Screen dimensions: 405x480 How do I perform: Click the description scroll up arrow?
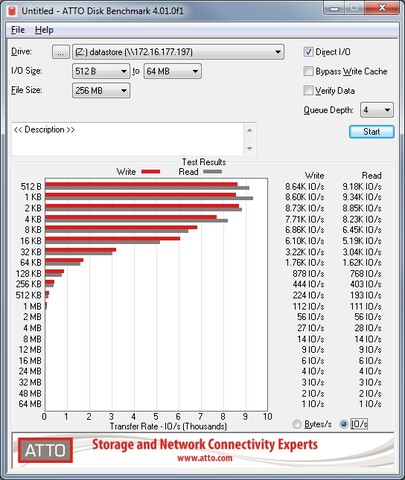pyautogui.click(x=250, y=130)
